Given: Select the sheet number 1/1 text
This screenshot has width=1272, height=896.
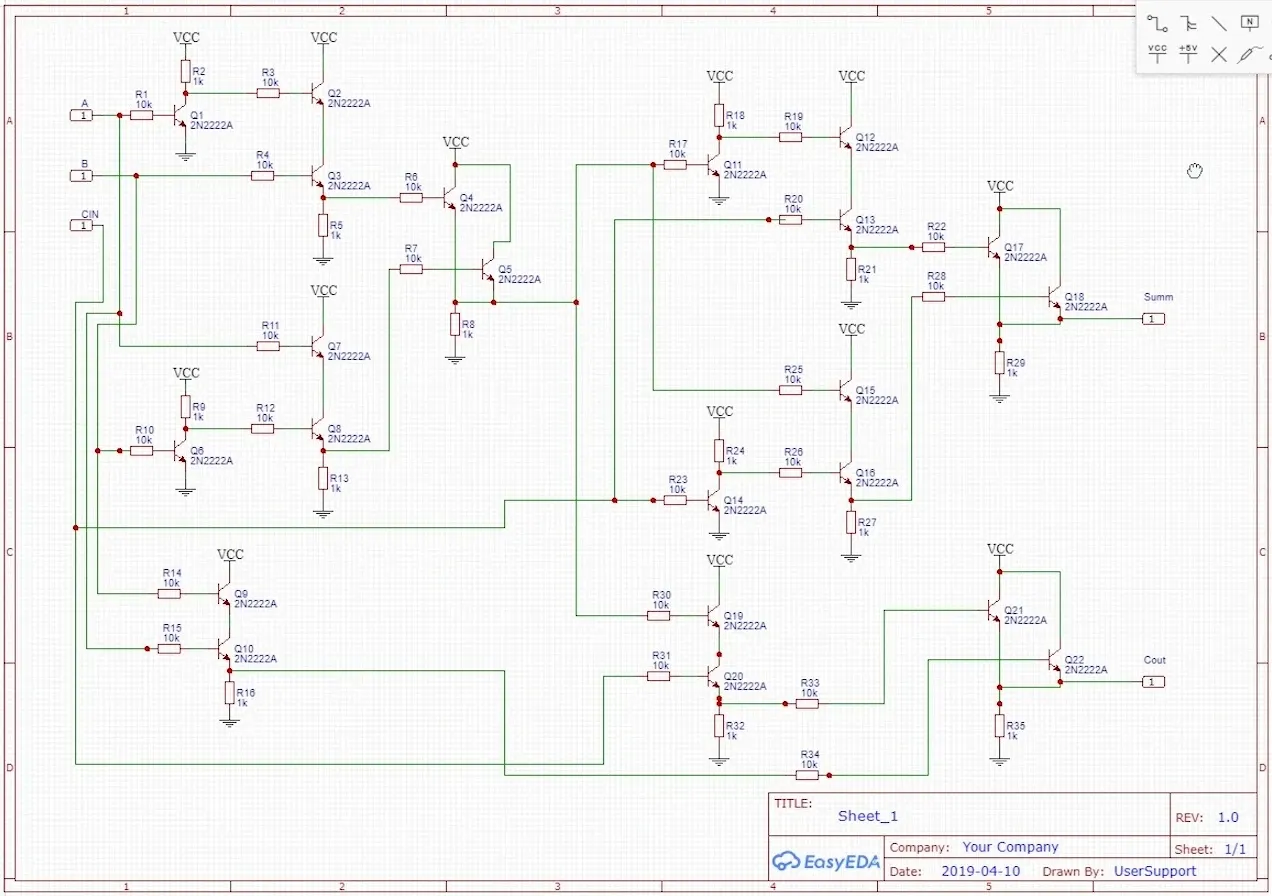Looking at the screenshot, I should [1236, 849].
